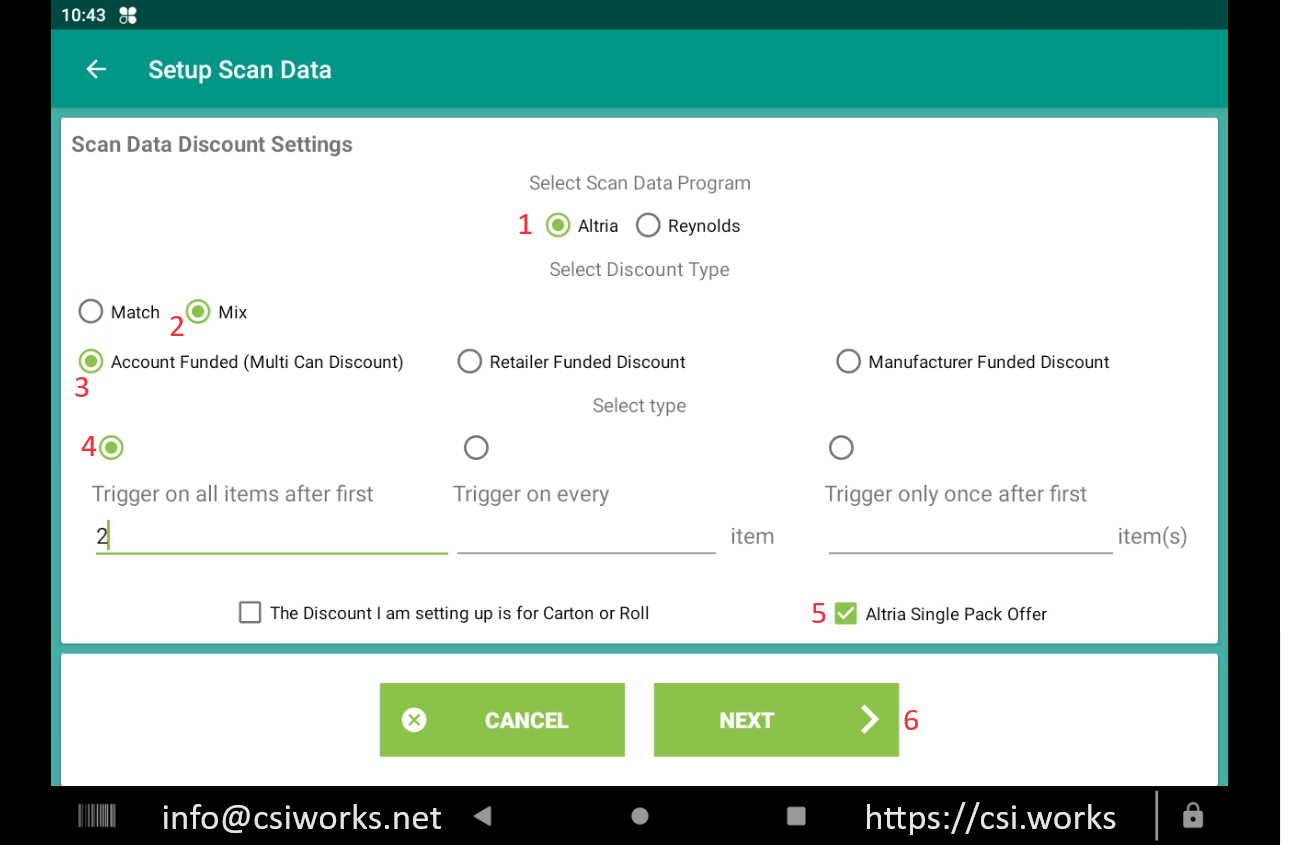The width and height of the screenshot is (1293, 848).
Task: Tap the barcode icon in bottom bar
Action: [x=97, y=817]
